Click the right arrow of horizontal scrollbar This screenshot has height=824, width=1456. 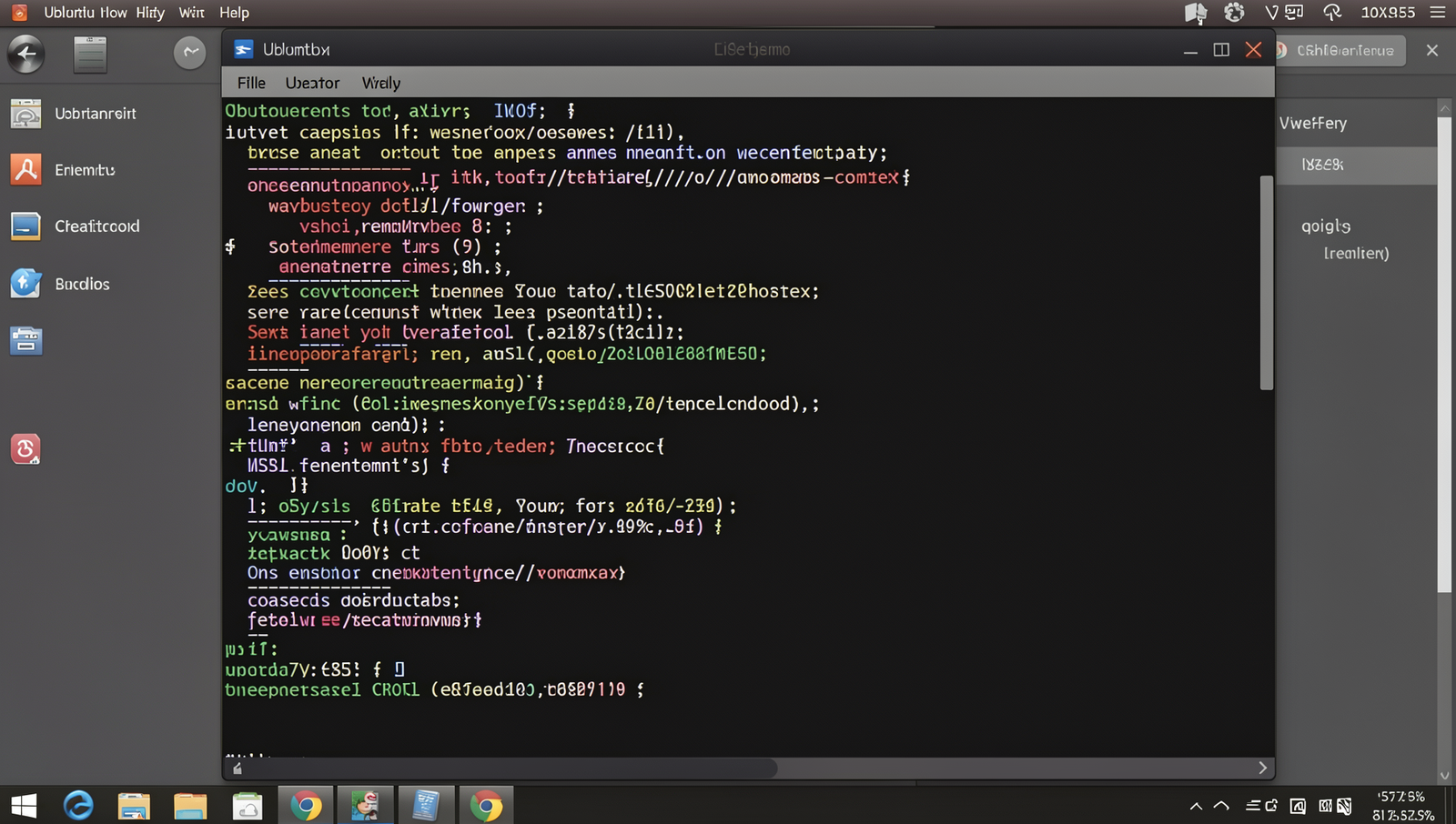coord(1262,769)
